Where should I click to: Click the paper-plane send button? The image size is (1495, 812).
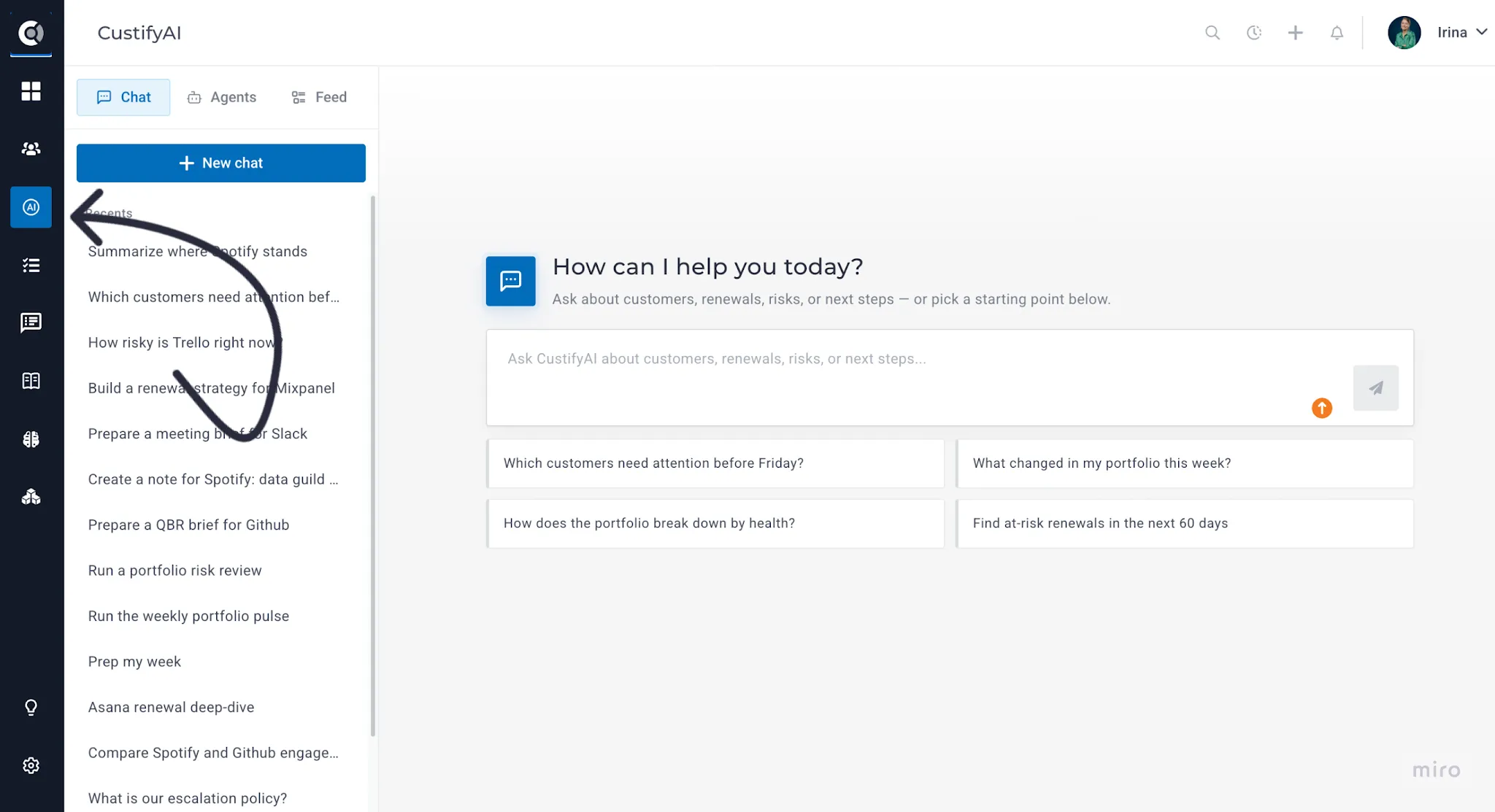coord(1375,388)
